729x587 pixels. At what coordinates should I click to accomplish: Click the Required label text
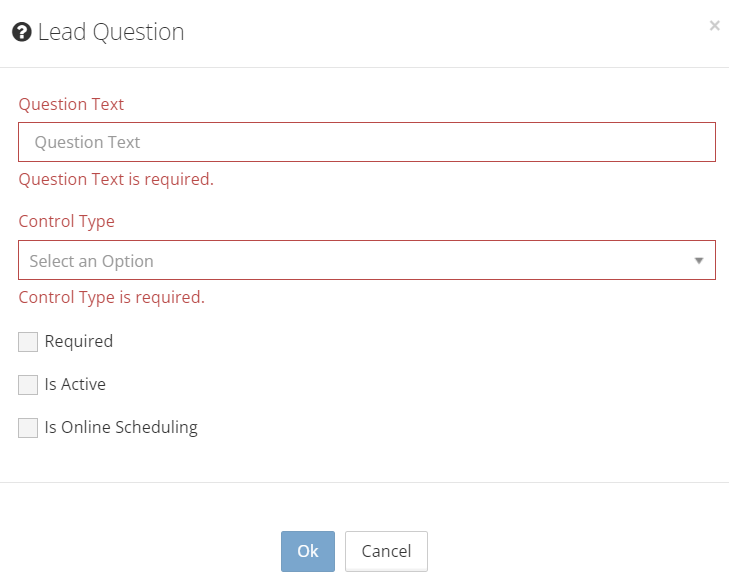pyautogui.click(x=79, y=341)
